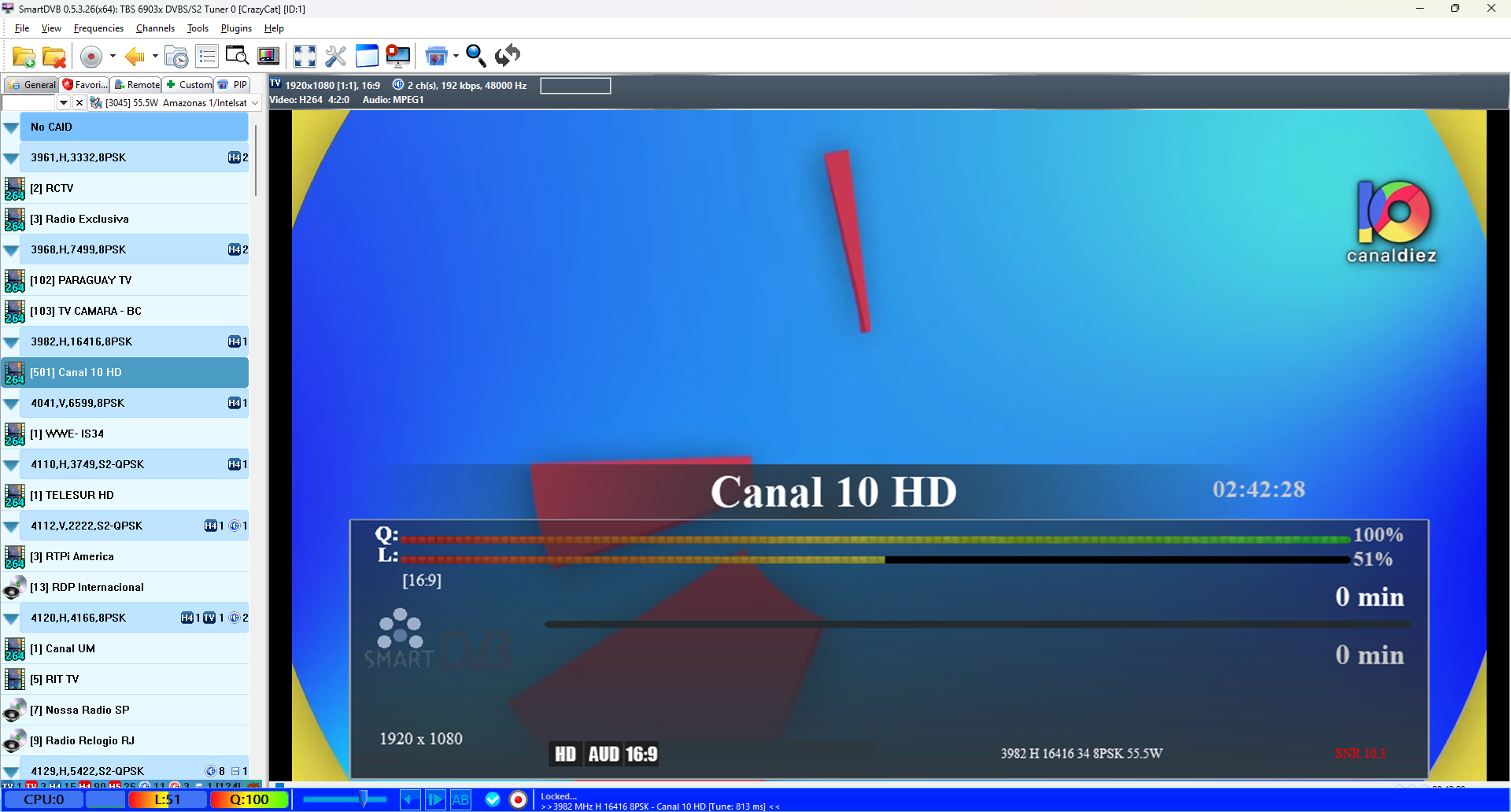Open the Tools menu
This screenshot has width=1511, height=812.
click(x=198, y=28)
